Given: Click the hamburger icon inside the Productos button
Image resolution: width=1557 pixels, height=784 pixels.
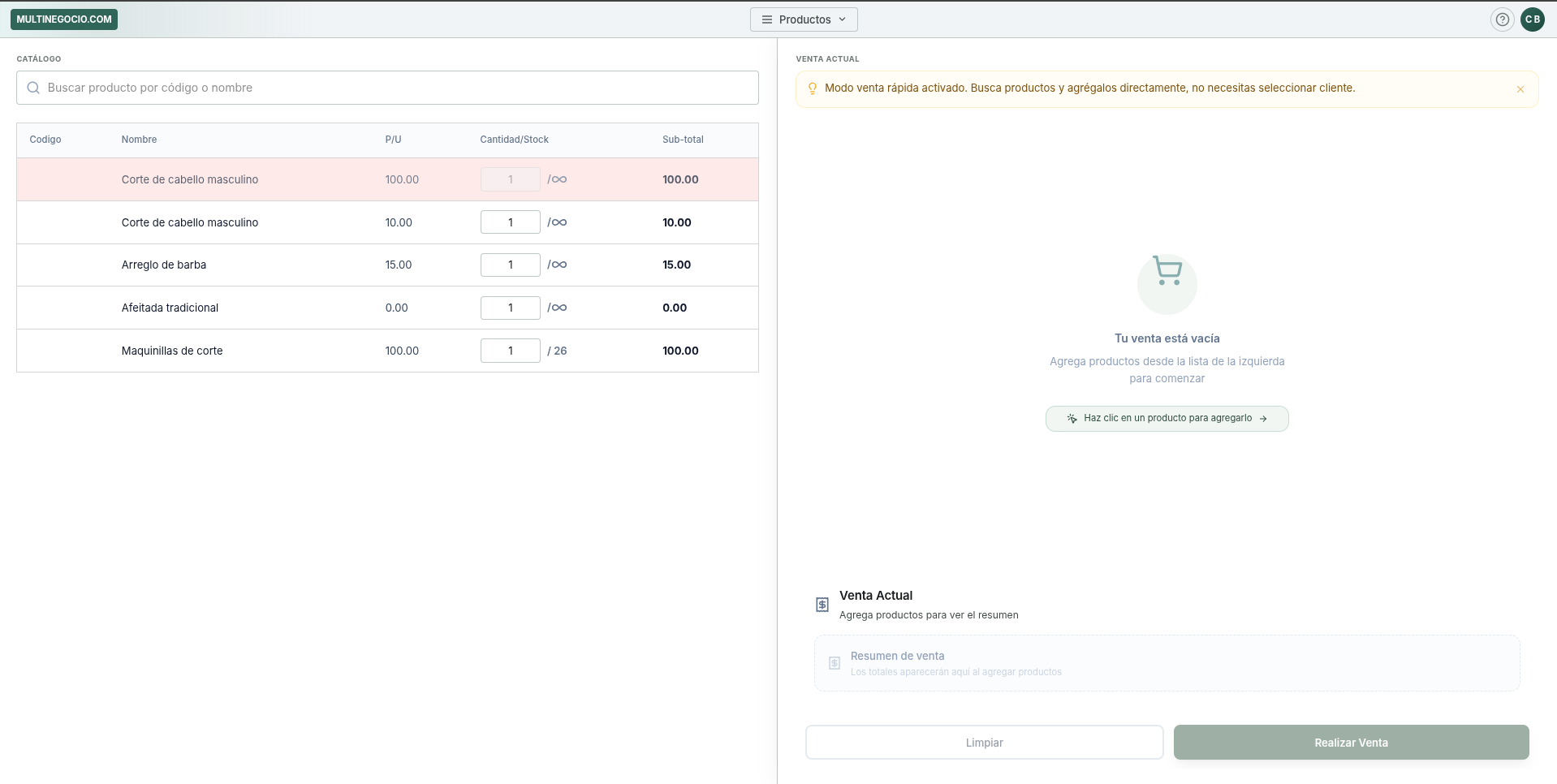Looking at the screenshot, I should click(766, 19).
